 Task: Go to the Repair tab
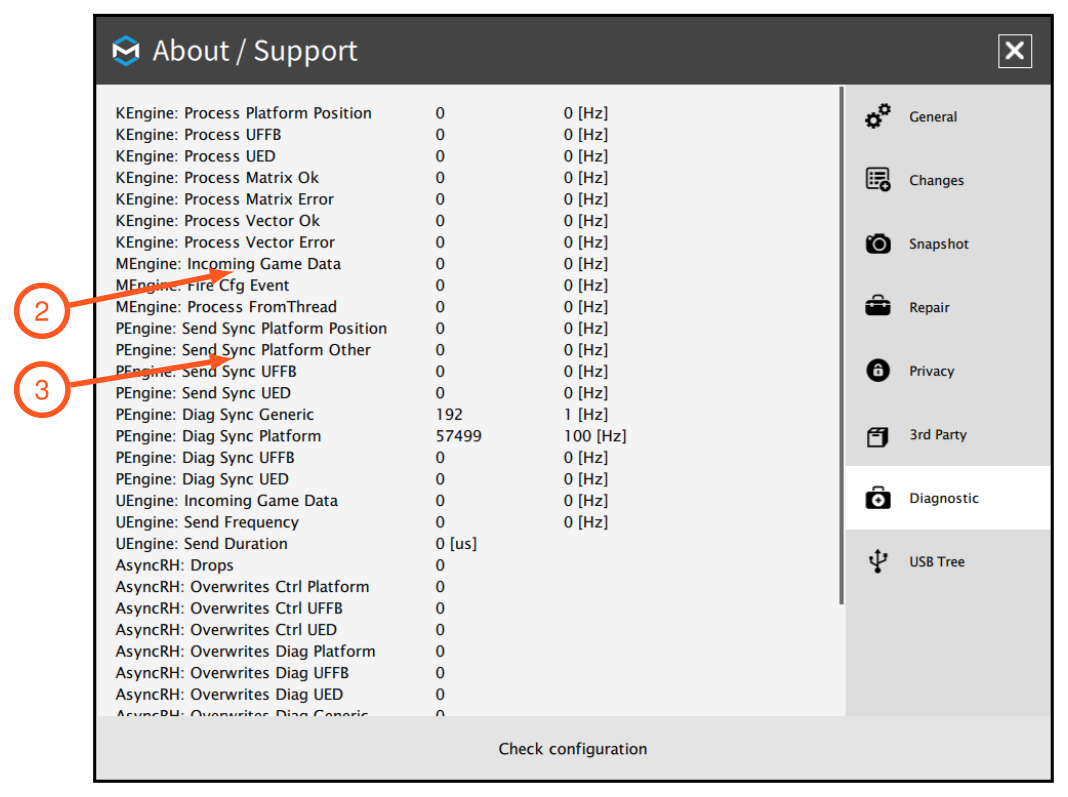947,307
